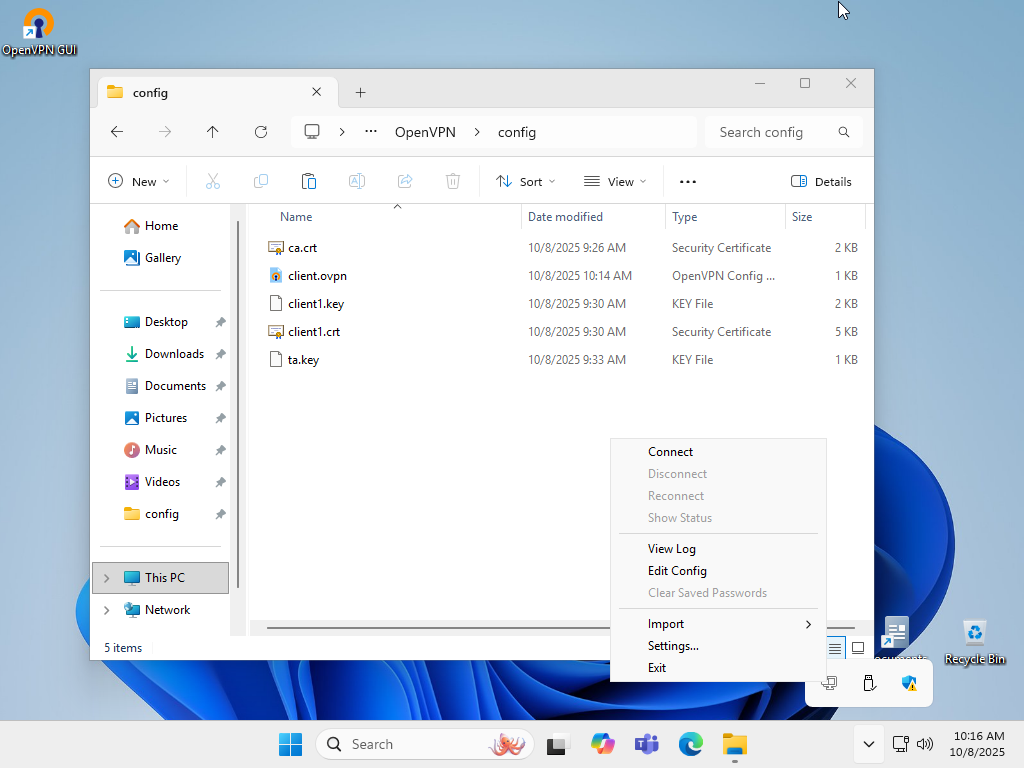Screen dimensions: 1024x768
Task: Open OpenVPN Settings... from the menu
Action: point(673,646)
